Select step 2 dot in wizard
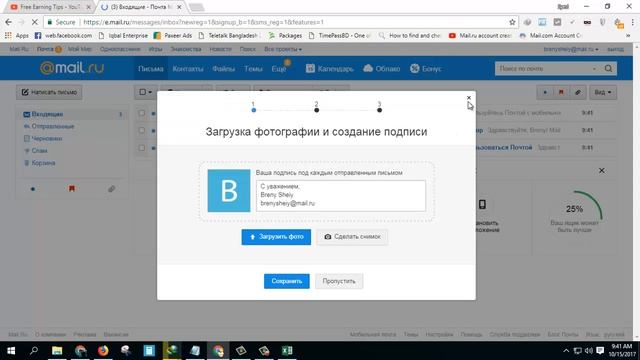640x360 pixels. [316, 110]
